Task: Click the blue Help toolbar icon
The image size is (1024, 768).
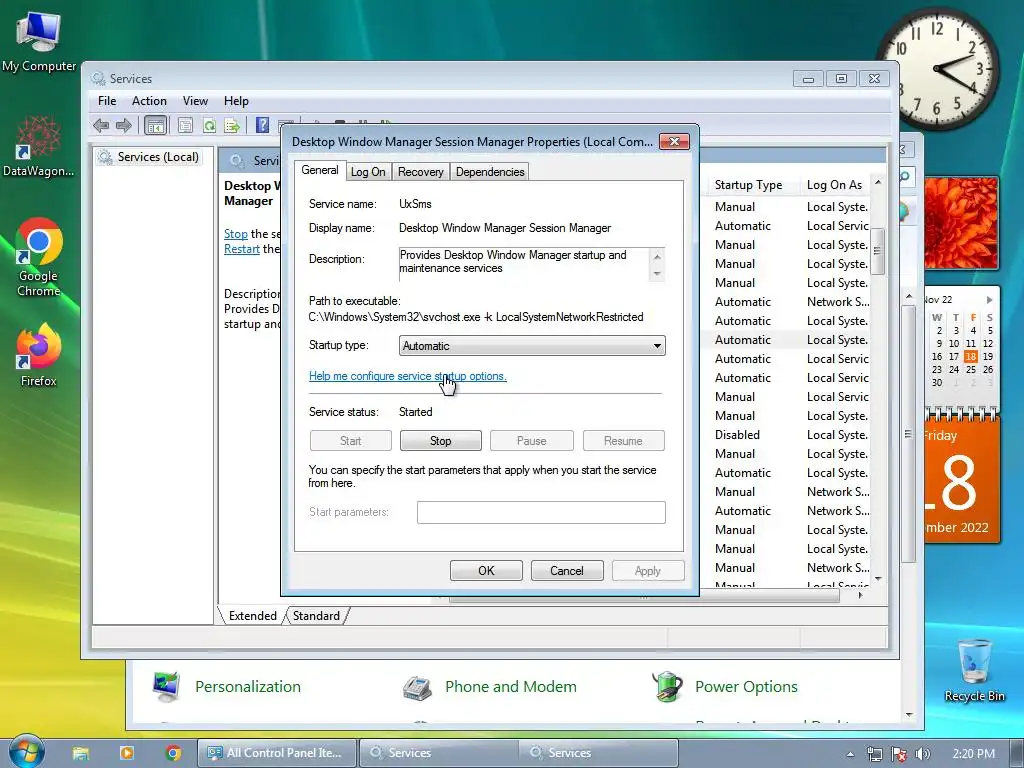Action: (x=262, y=125)
